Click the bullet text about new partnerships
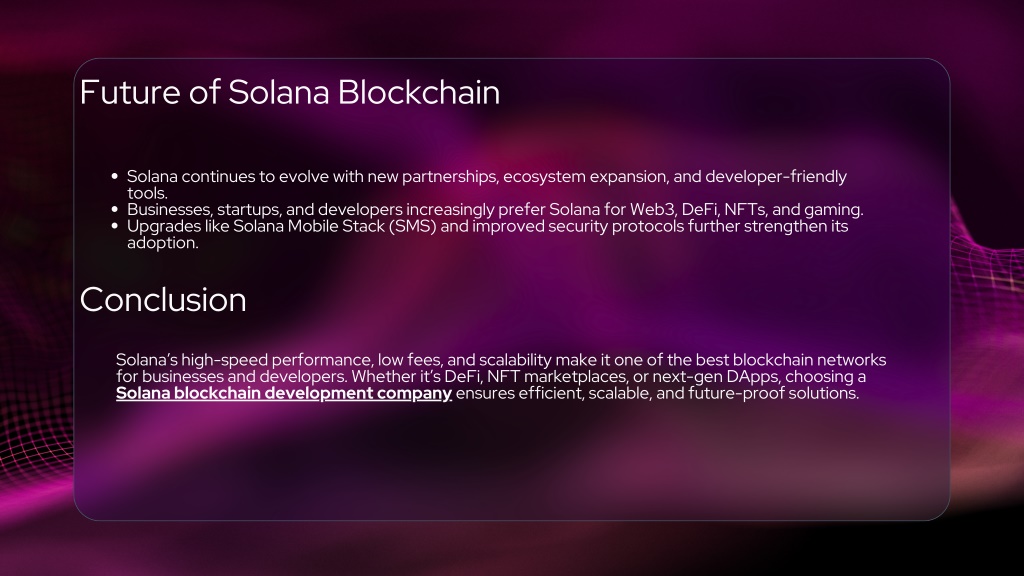 pos(487,185)
